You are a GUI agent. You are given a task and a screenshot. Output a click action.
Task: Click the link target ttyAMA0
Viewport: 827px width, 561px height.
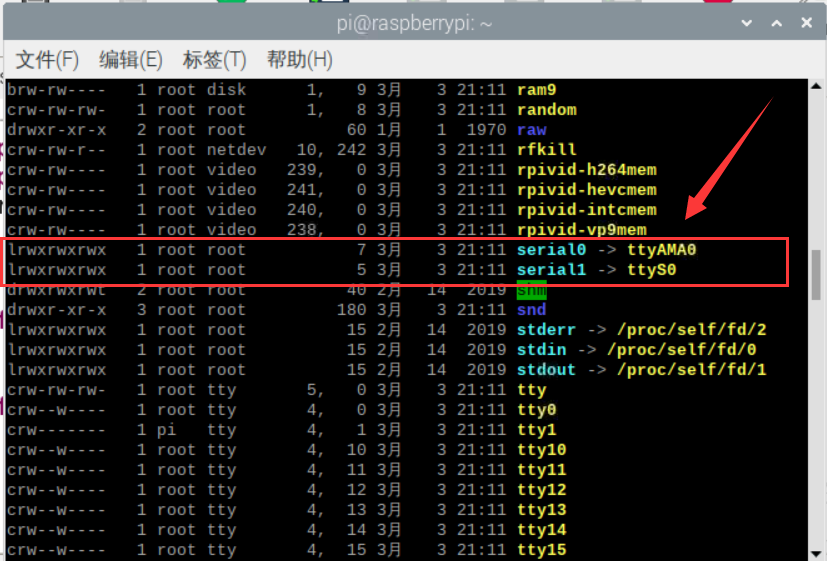point(661,250)
